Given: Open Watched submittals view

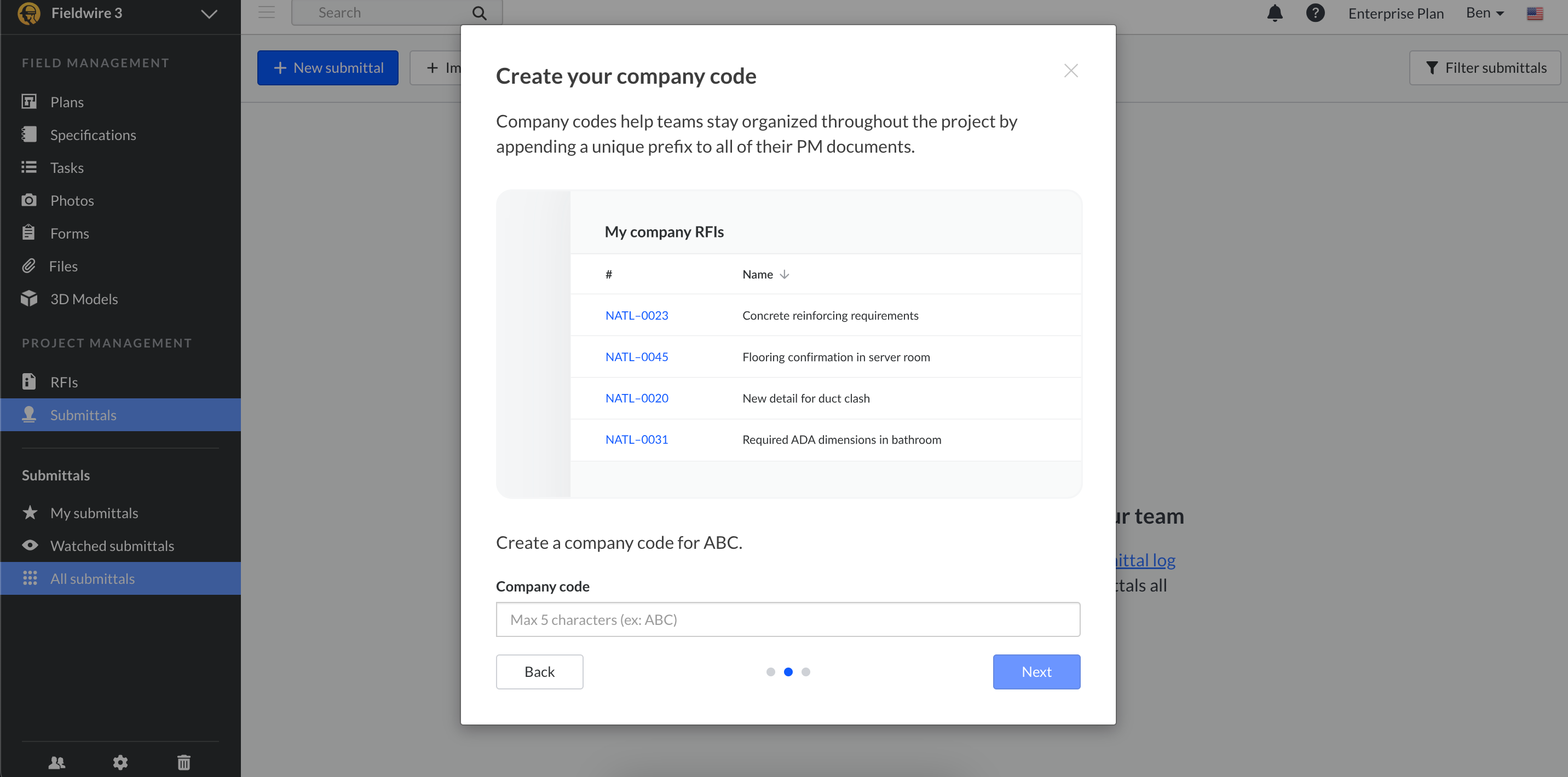Looking at the screenshot, I should [112, 545].
